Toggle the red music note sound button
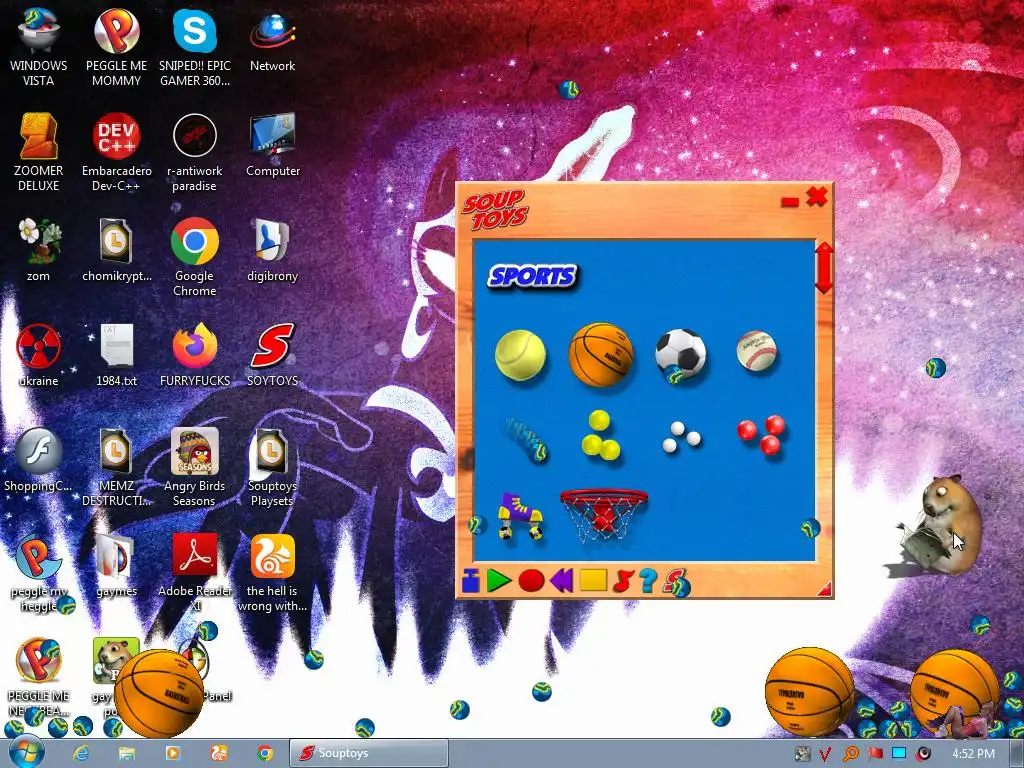1024x768 pixels. coord(623,580)
